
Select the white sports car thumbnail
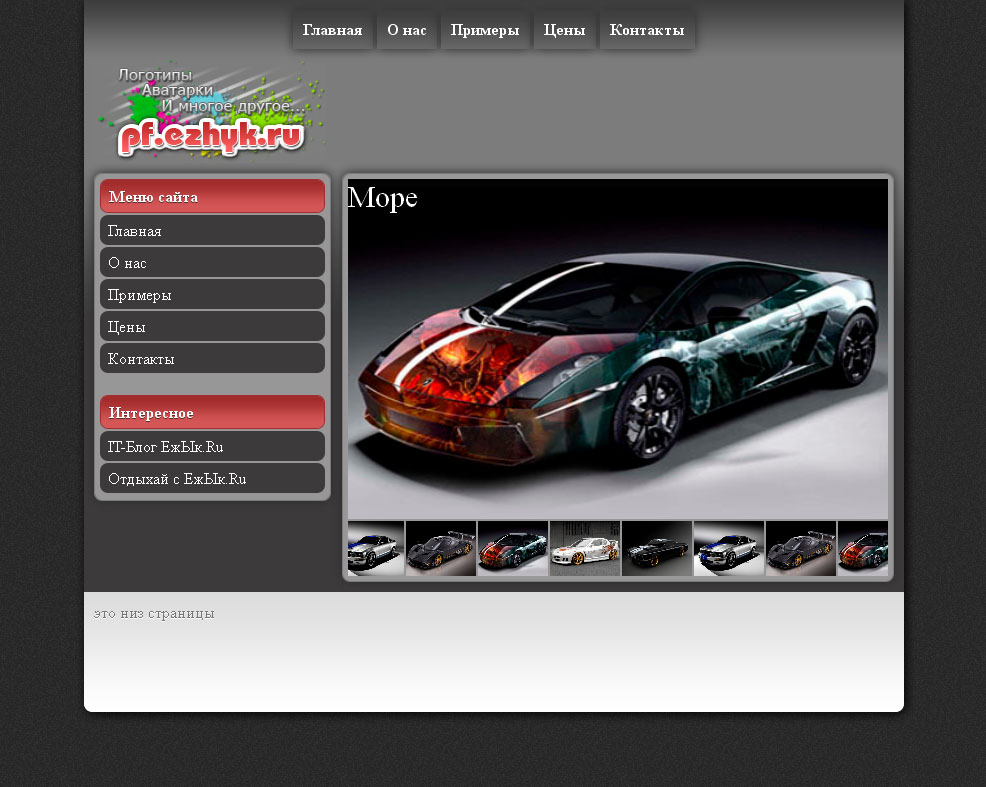pyautogui.click(x=585, y=548)
